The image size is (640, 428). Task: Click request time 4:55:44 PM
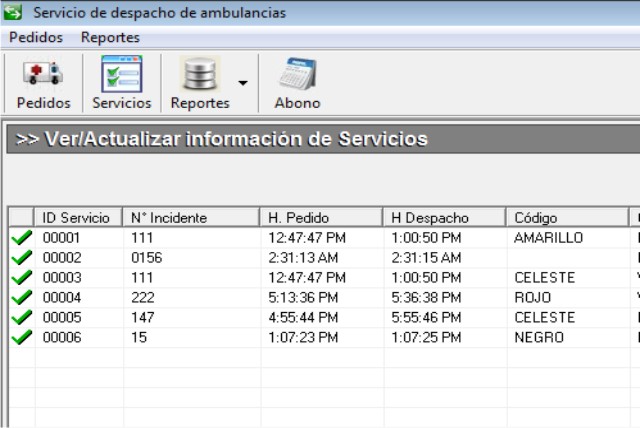click(x=303, y=317)
